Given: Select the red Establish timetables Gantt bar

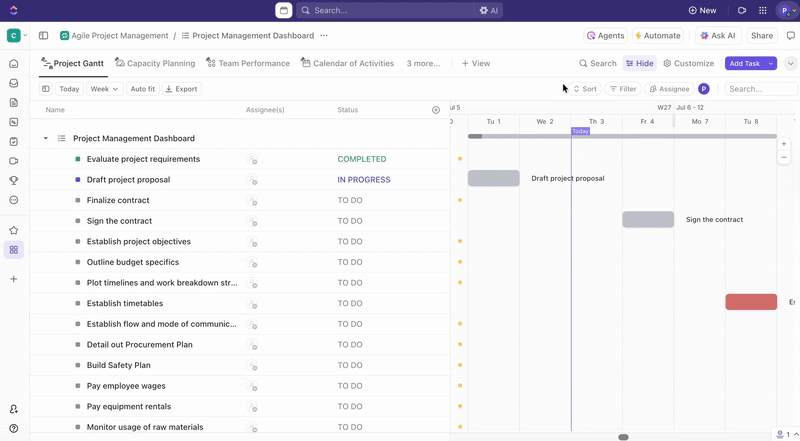Looking at the screenshot, I should [x=751, y=302].
